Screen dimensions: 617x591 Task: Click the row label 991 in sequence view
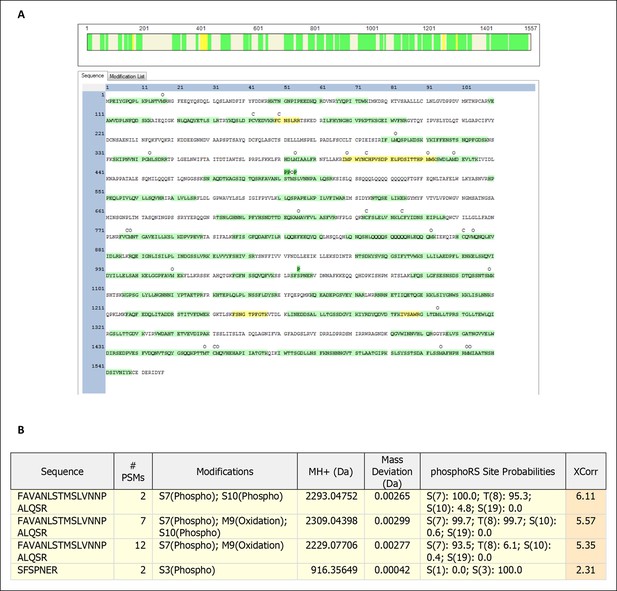(x=99, y=269)
